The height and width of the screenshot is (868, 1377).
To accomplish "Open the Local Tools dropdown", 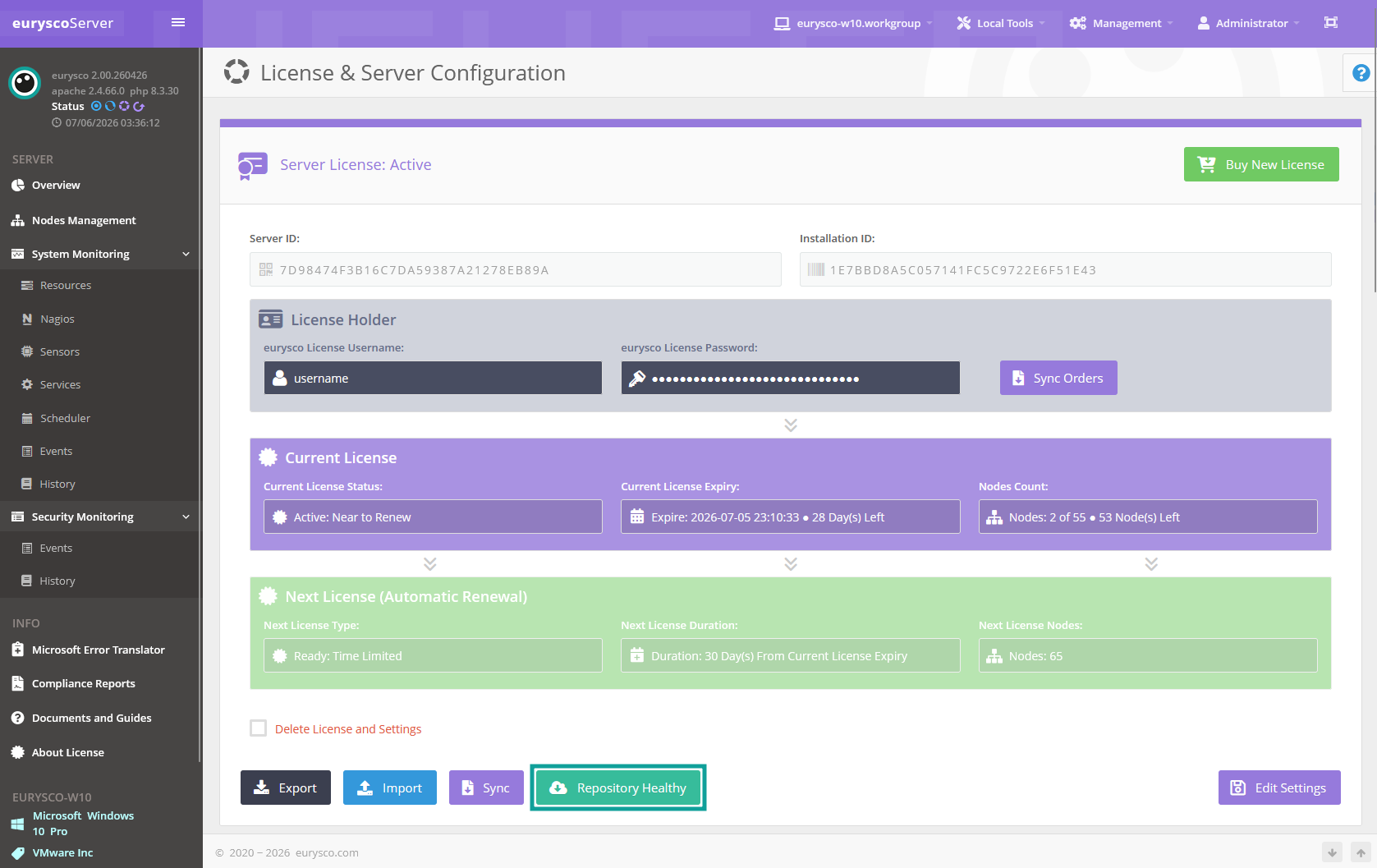I will pyautogui.click(x=1000, y=23).
